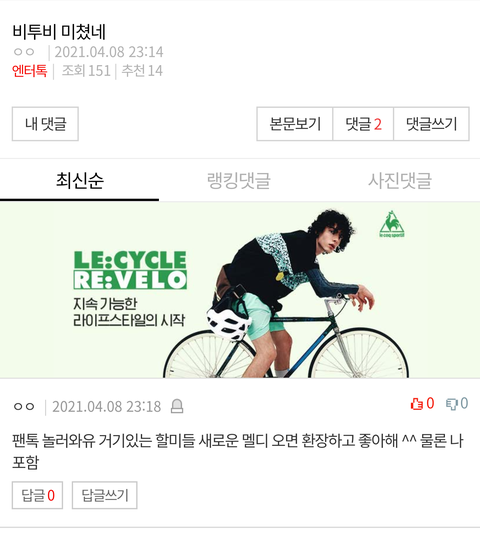Click the thumbs-up icon on the comment
The image size is (480, 533).
pos(417,404)
